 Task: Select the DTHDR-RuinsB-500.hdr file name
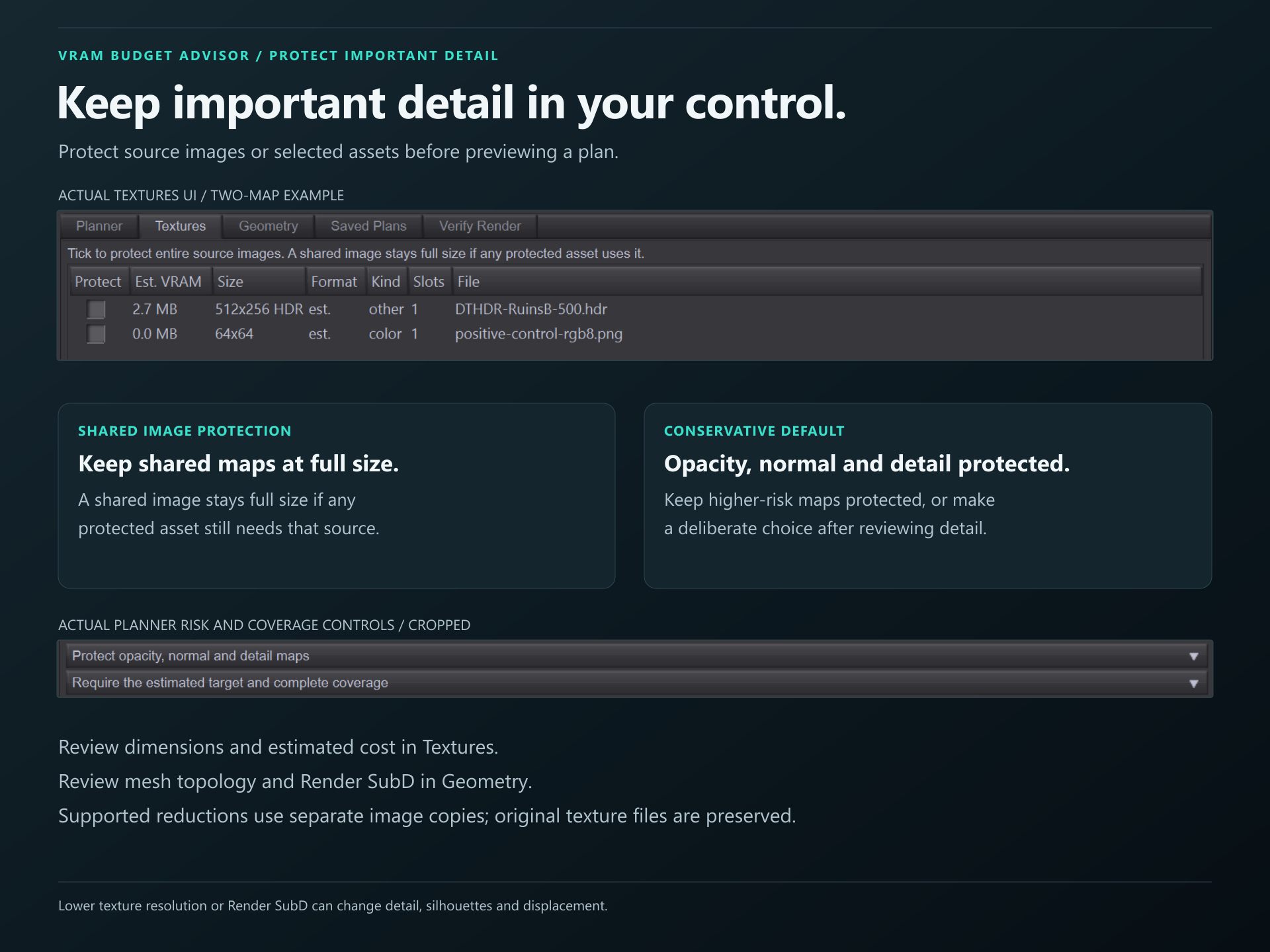[x=531, y=309]
